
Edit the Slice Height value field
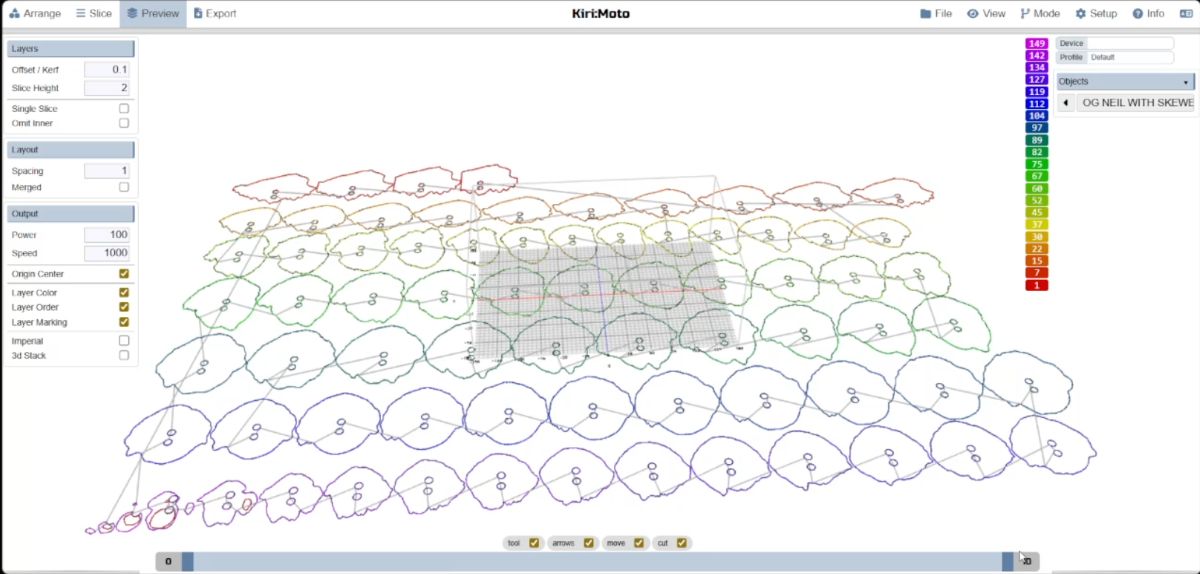107,88
